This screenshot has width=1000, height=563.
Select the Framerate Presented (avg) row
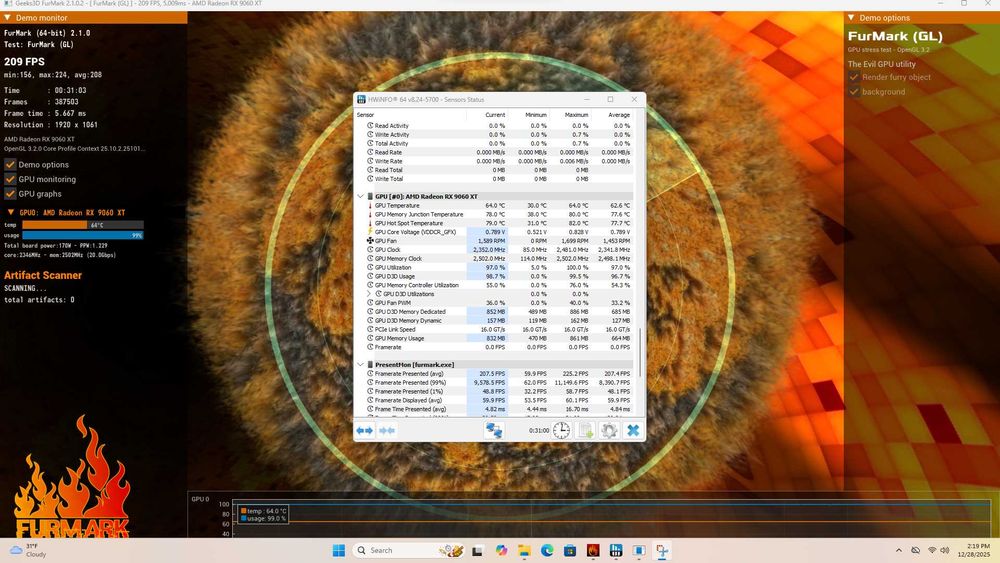pyautogui.click(x=495, y=374)
